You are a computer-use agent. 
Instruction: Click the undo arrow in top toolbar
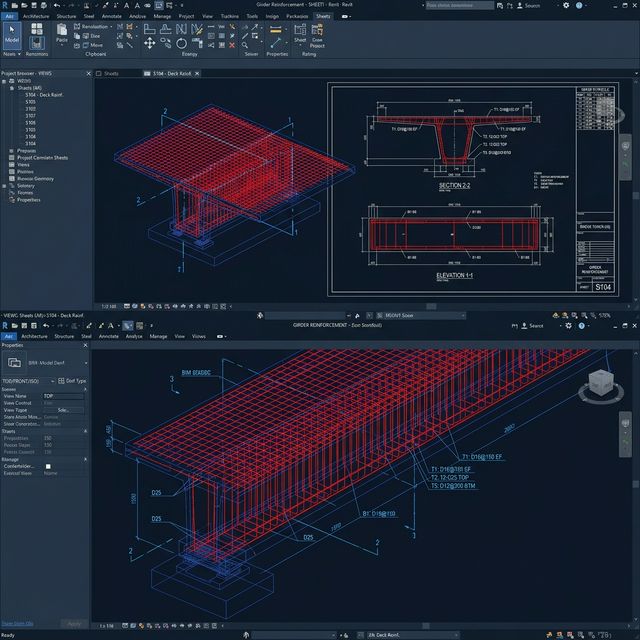point(57,5)
